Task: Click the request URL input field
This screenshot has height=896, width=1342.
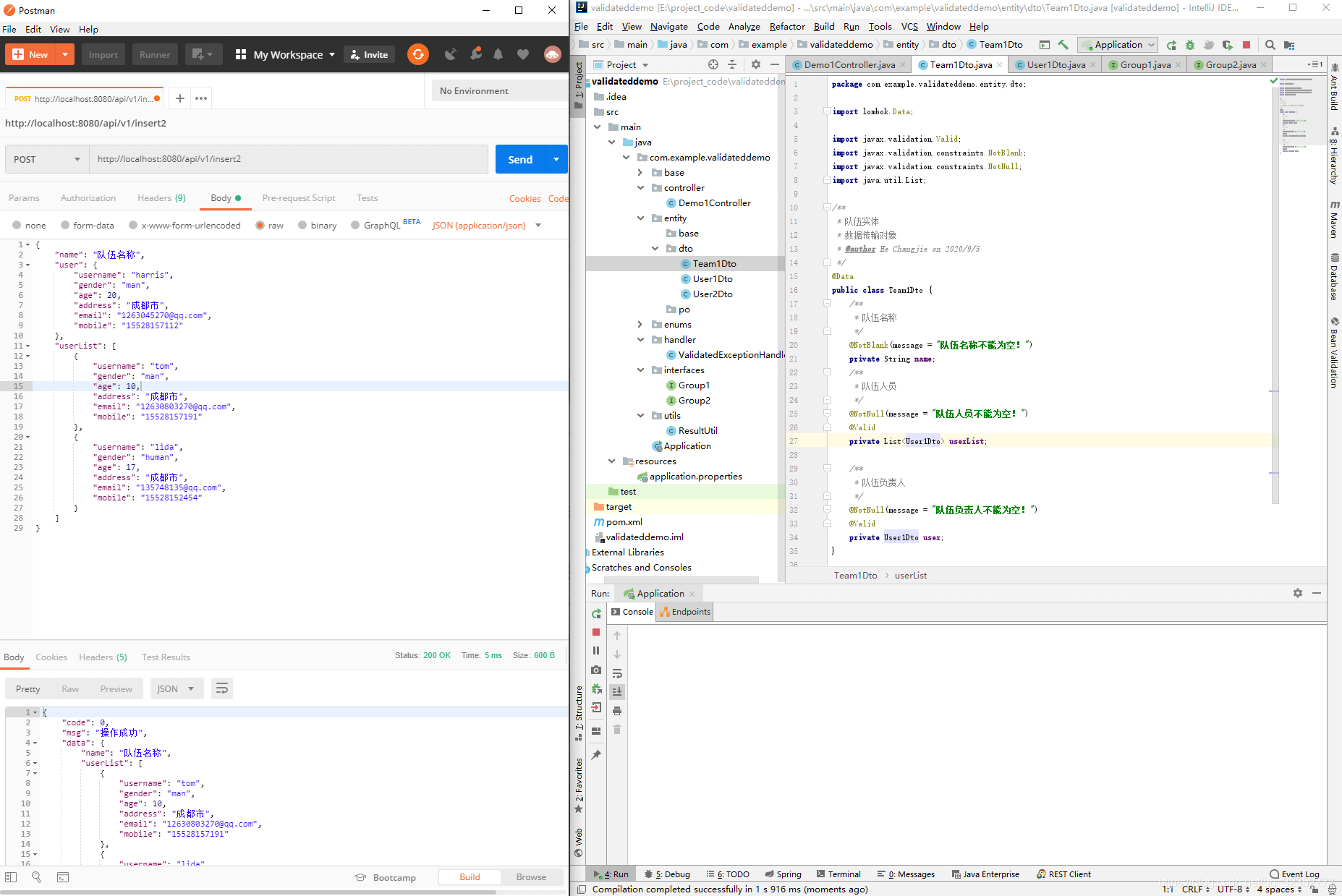Action: [288, 159]
